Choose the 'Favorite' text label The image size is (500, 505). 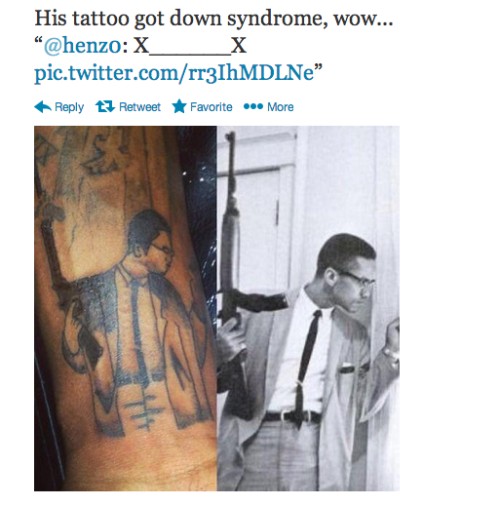[x=211, y=107]
